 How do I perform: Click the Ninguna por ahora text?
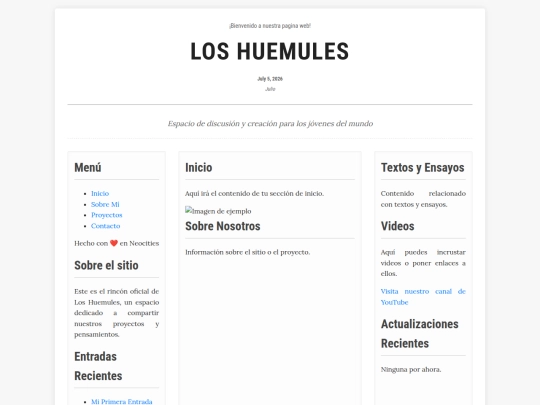click(411, 370)
